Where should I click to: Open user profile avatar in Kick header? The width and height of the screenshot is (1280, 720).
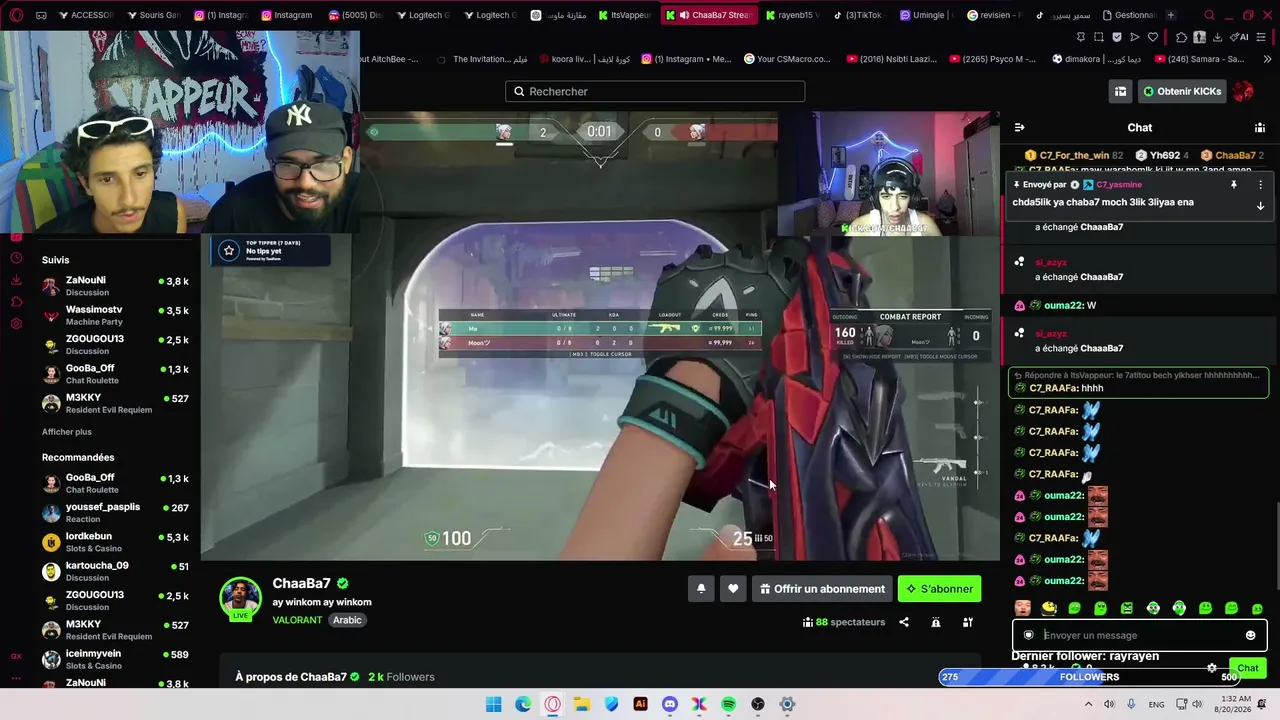tap(1243, 91)
